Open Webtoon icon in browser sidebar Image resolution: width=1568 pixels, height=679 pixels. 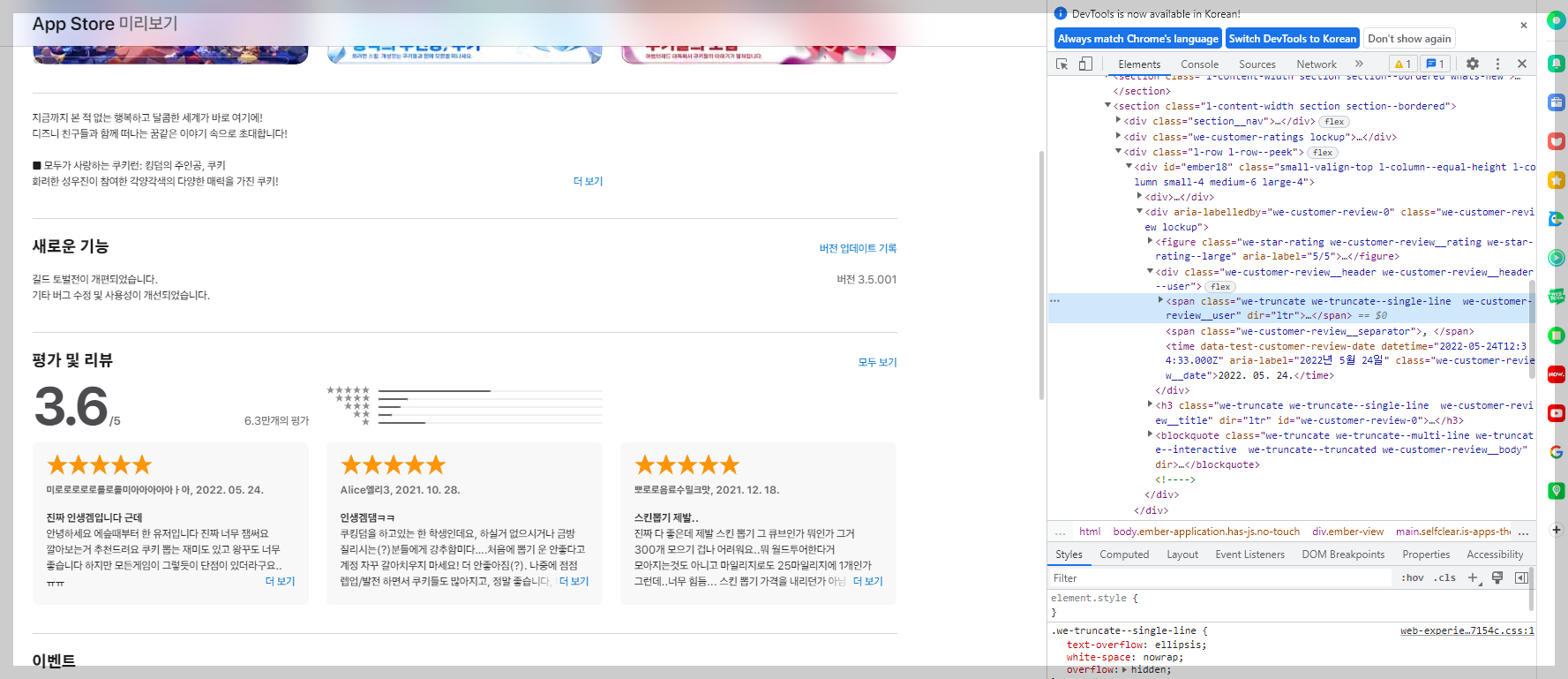(1557, 296)
